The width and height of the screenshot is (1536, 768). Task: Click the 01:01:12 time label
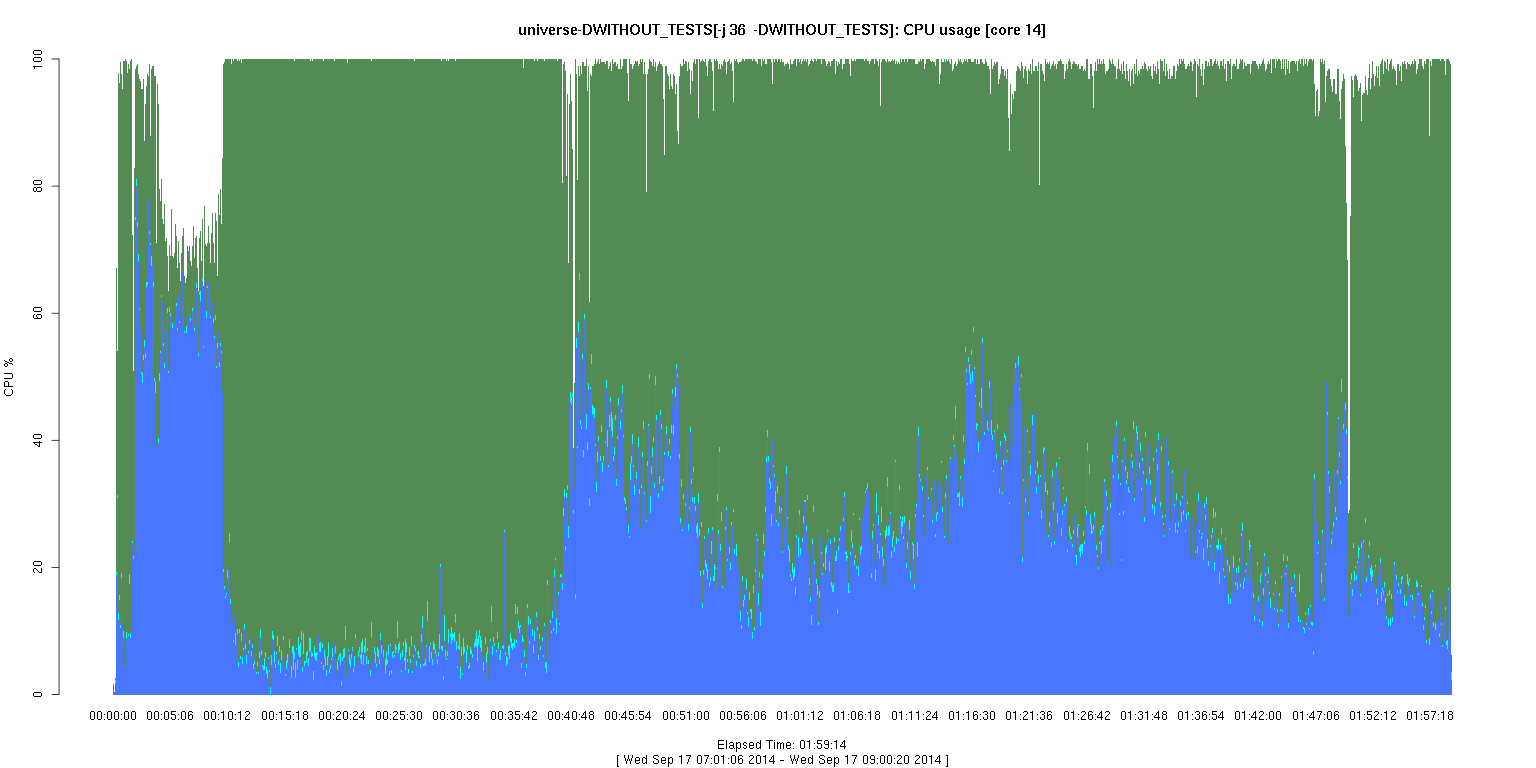tap(800, 716)
